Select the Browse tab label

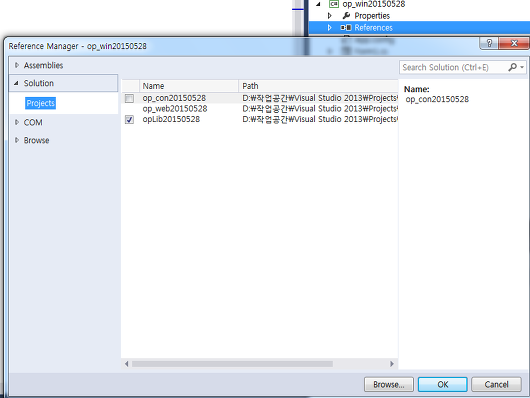[x=37, y=140]
